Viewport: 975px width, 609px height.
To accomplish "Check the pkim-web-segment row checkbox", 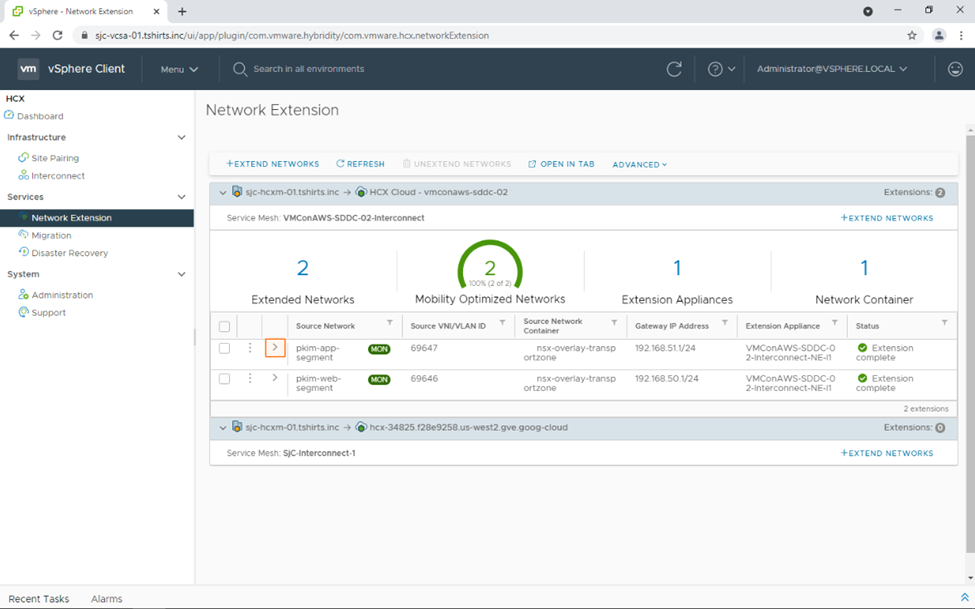I will (224, 379).
